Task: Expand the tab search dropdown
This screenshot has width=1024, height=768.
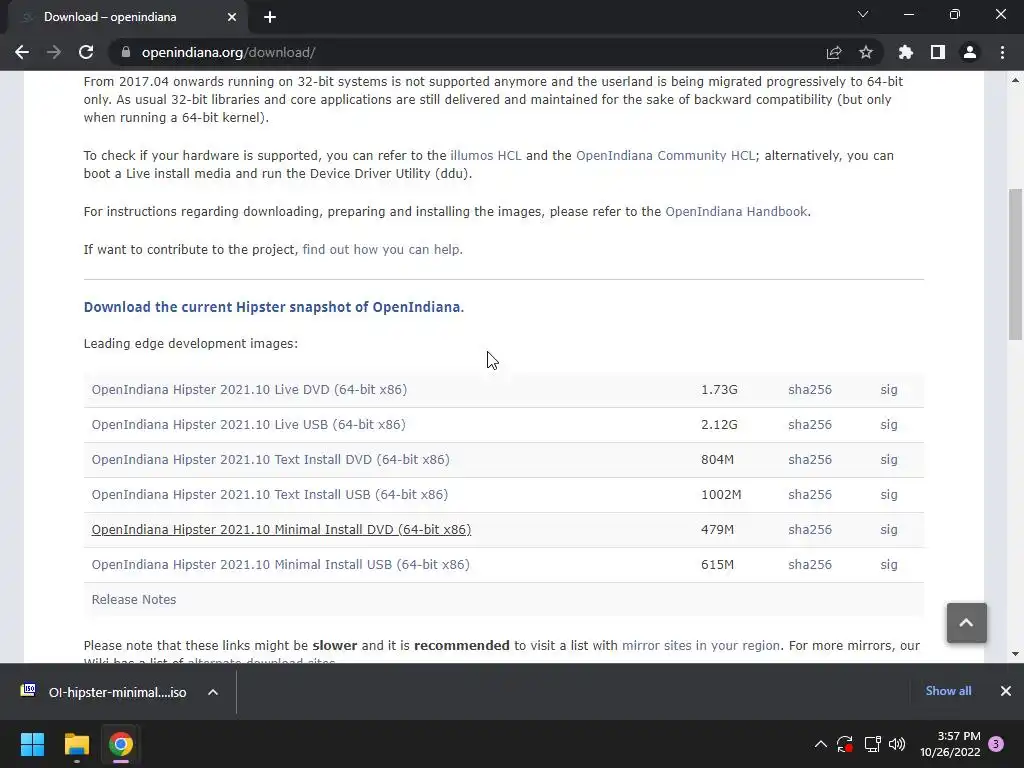Action: tap(863, 14)
